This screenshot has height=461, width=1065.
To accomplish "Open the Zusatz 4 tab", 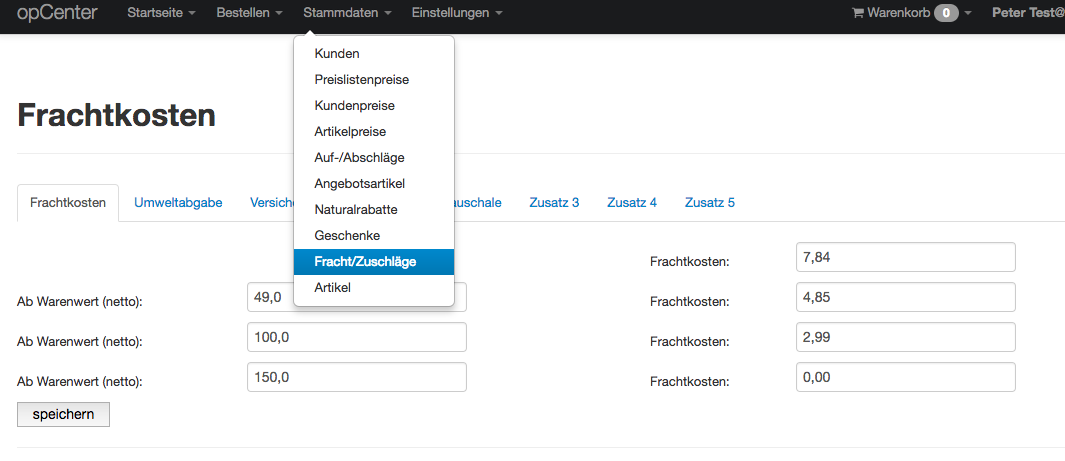I will 632,203.
